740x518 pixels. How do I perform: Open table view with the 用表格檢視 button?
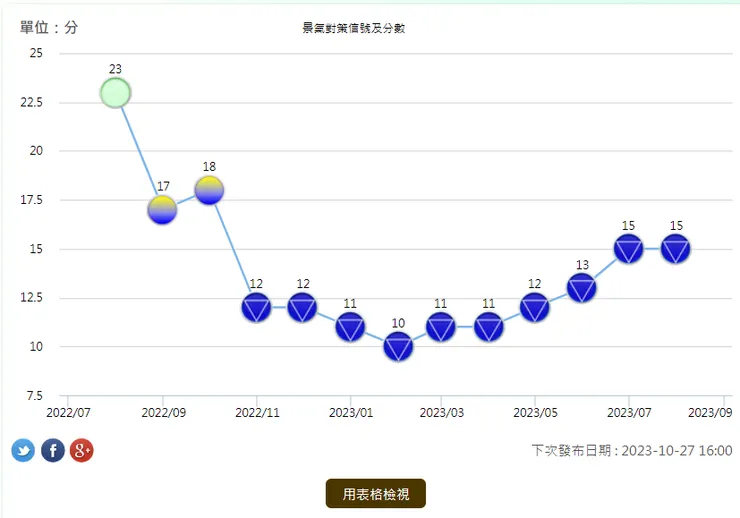point(376,493)
